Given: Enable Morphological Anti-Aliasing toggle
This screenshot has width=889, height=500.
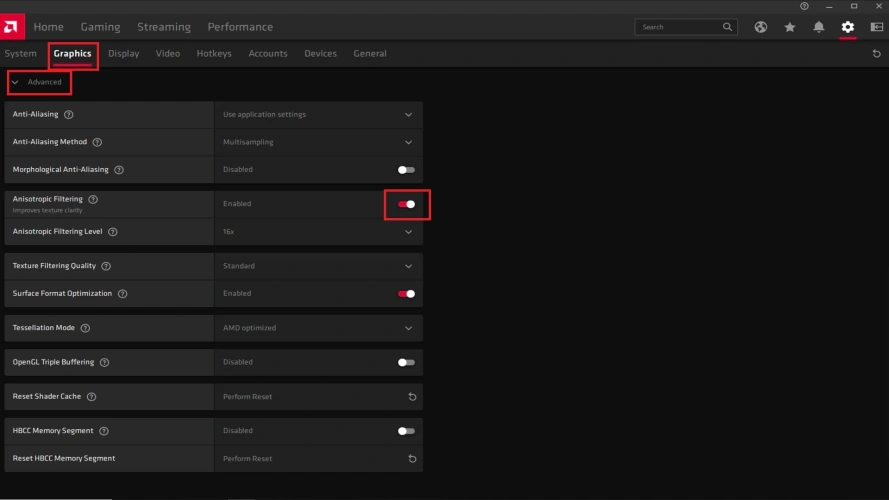Looking at the screenshot, I should [406, 170].
